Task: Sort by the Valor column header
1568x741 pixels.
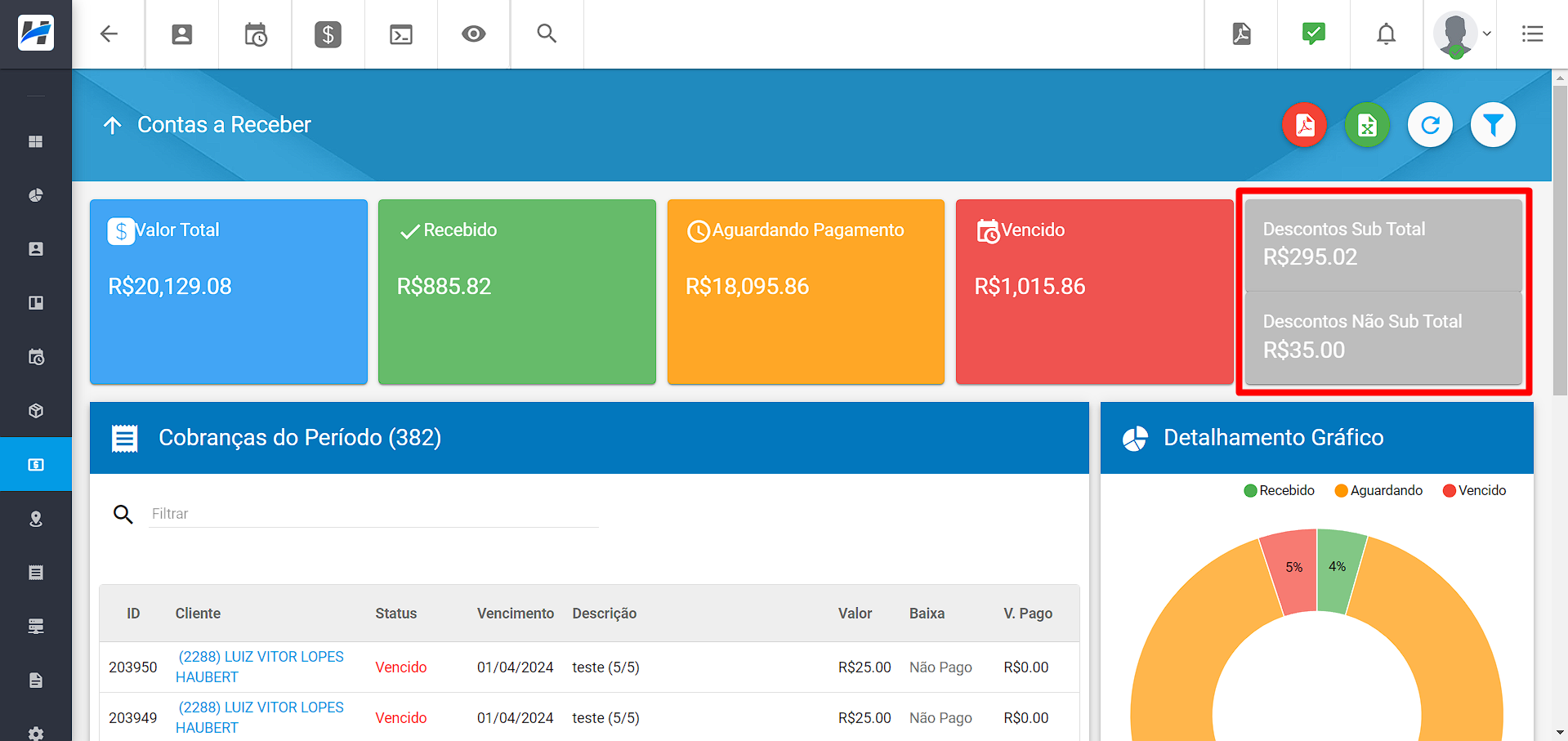Action: (855, 614)
